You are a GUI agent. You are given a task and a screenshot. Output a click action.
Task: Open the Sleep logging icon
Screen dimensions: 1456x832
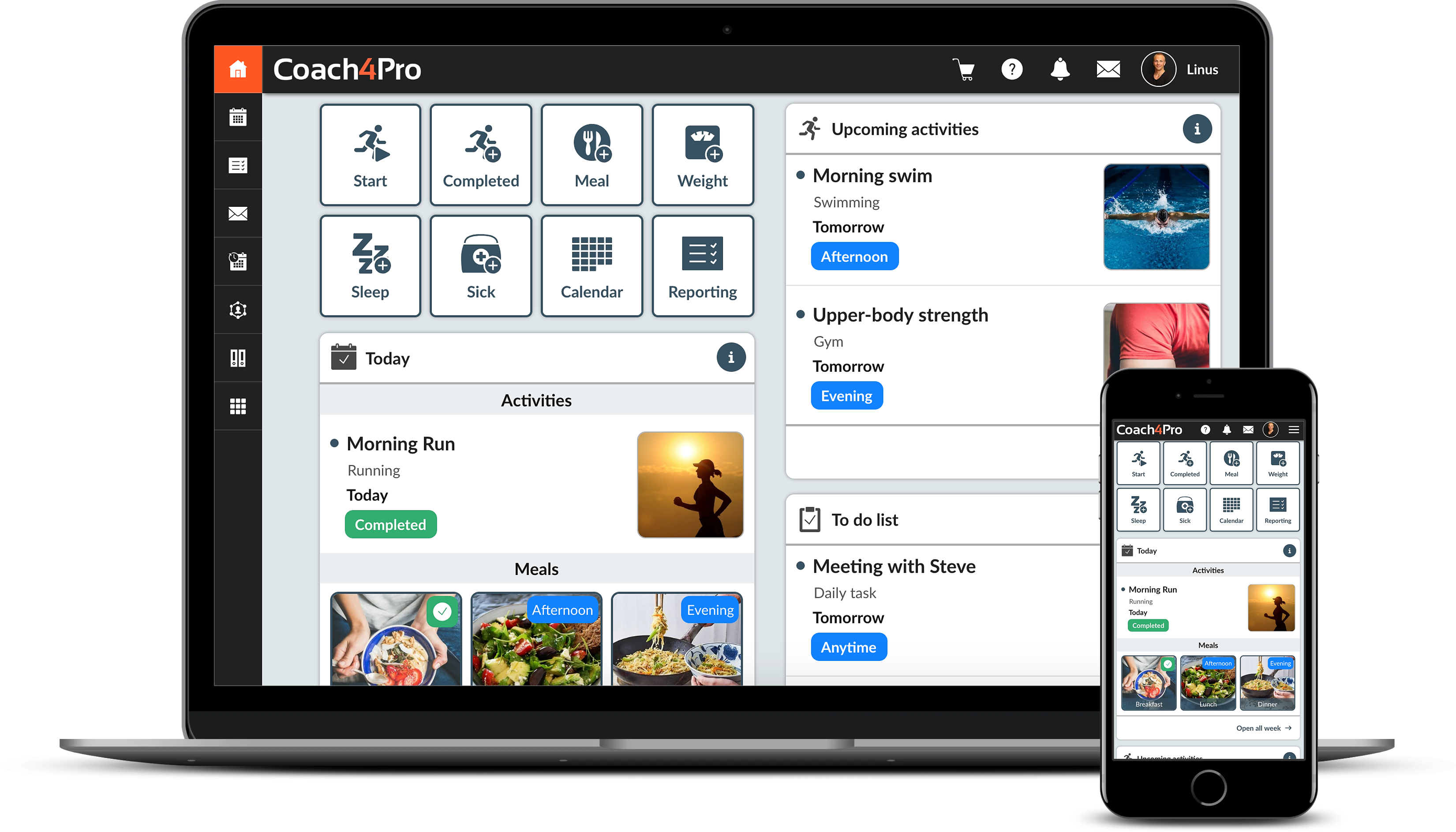click(x=370, y=265)
